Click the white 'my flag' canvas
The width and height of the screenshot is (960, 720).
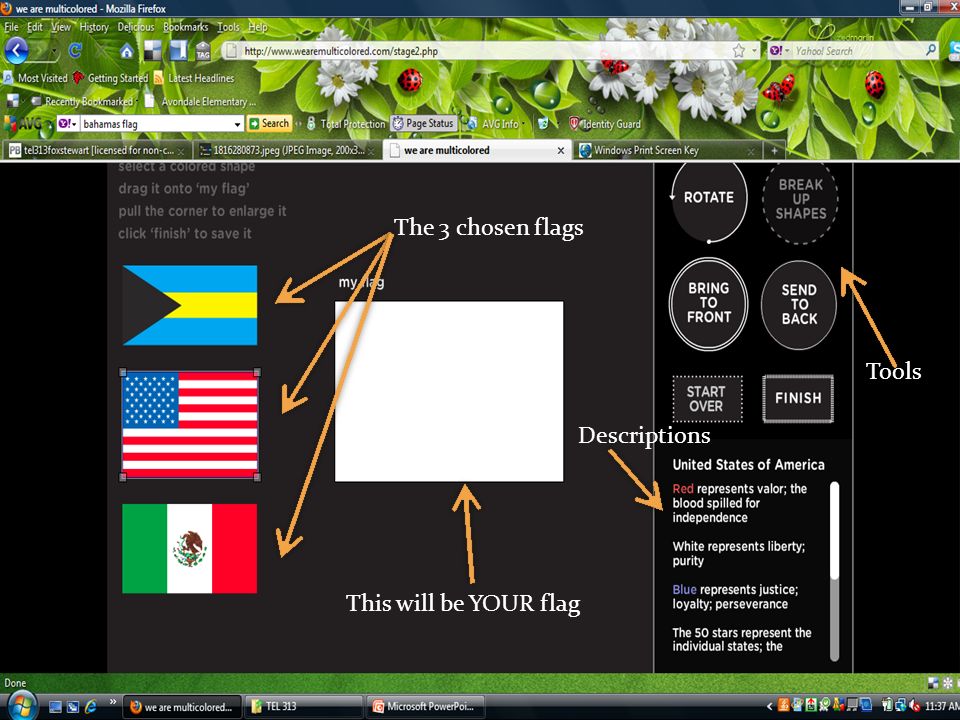point(449,391)
